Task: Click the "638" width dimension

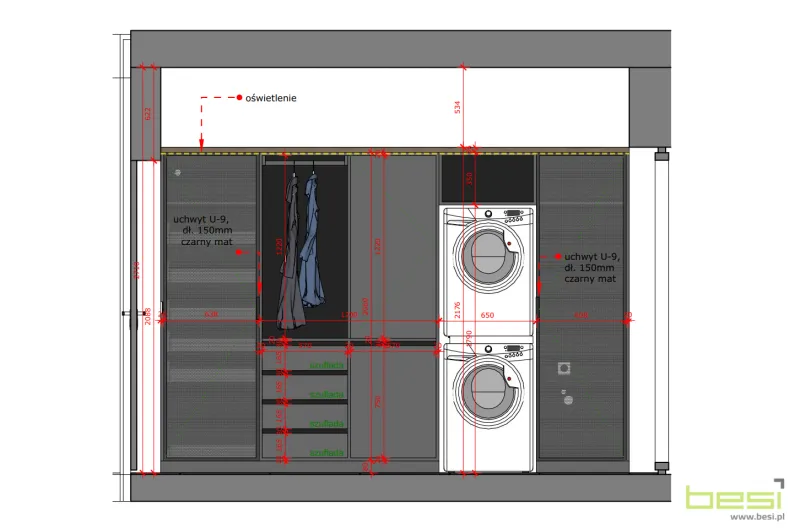Action: tap(211, 314)
